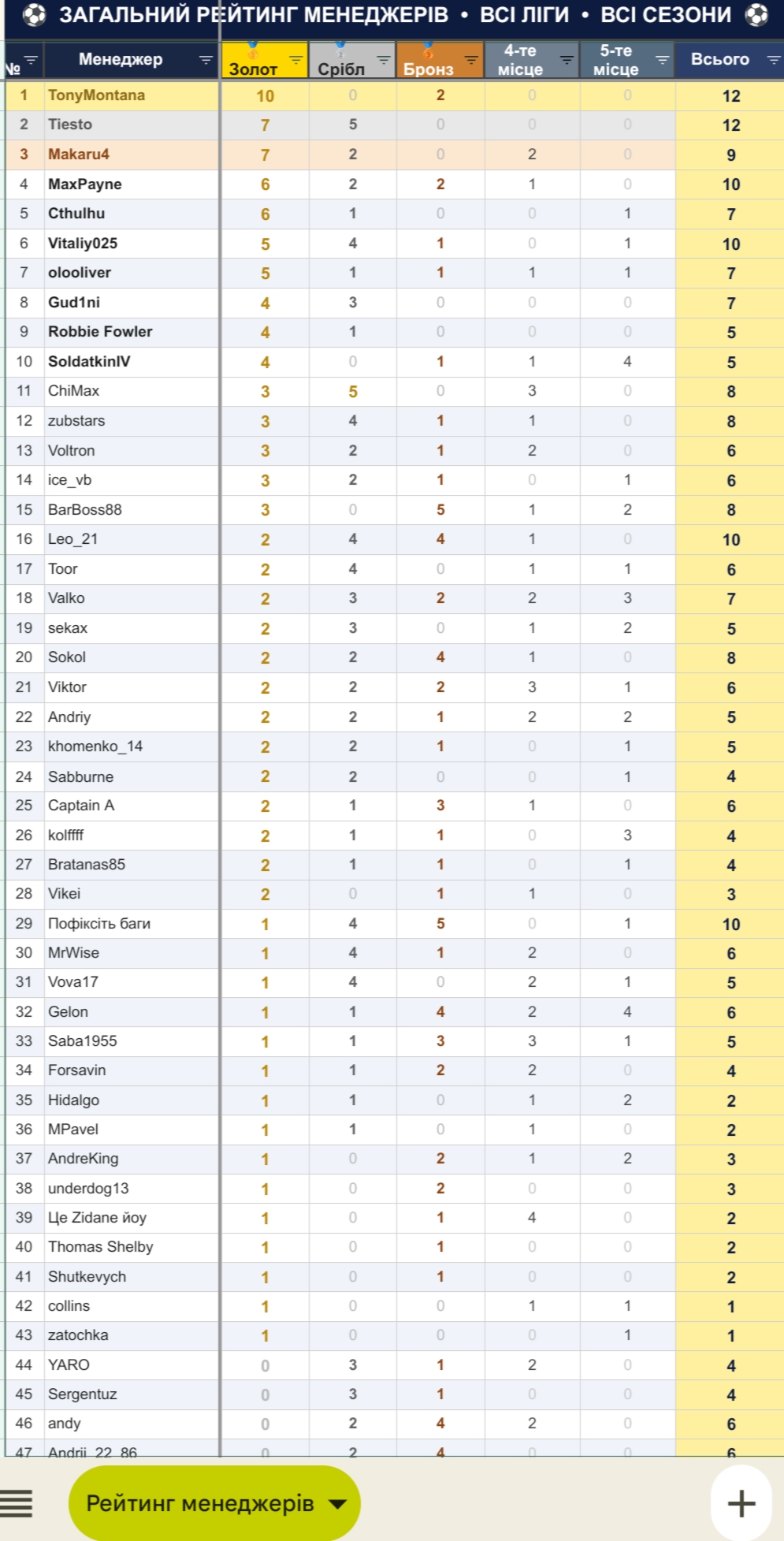Click the soccer ball icon right of title
Image resolution: width=784 pixels, height=1541 pixels.
click(x=756, y=15)
